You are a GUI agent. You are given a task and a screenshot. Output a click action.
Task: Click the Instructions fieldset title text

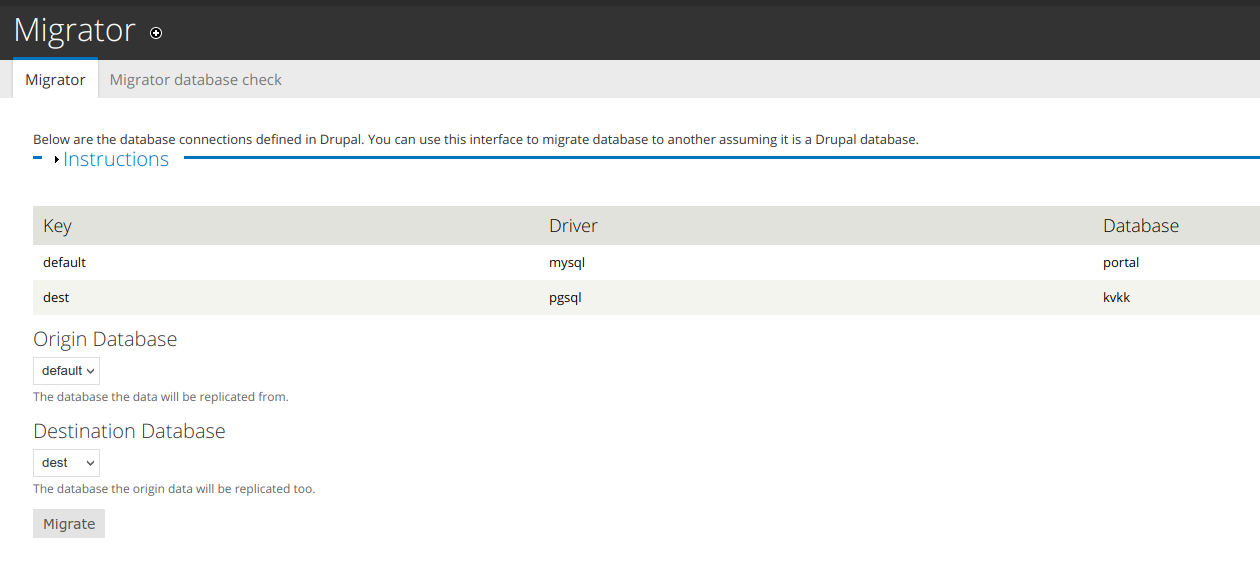[116, 159]
